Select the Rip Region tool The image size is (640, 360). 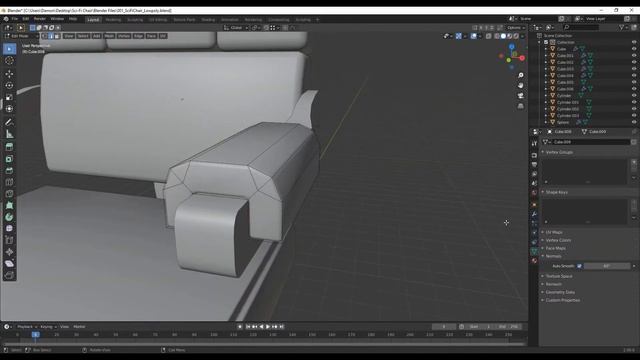pos(9,276)
